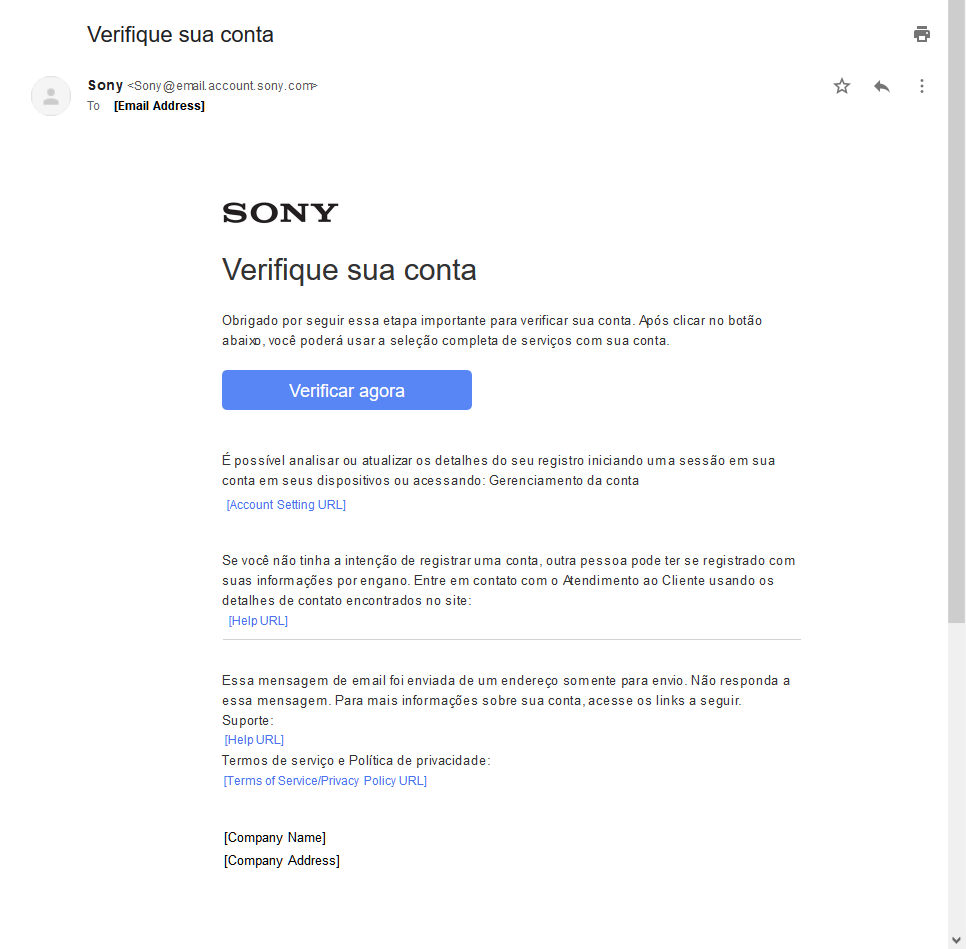Click the [Email Address] recipient field
This screenshot has width=966, height=949.
[159, 106]
